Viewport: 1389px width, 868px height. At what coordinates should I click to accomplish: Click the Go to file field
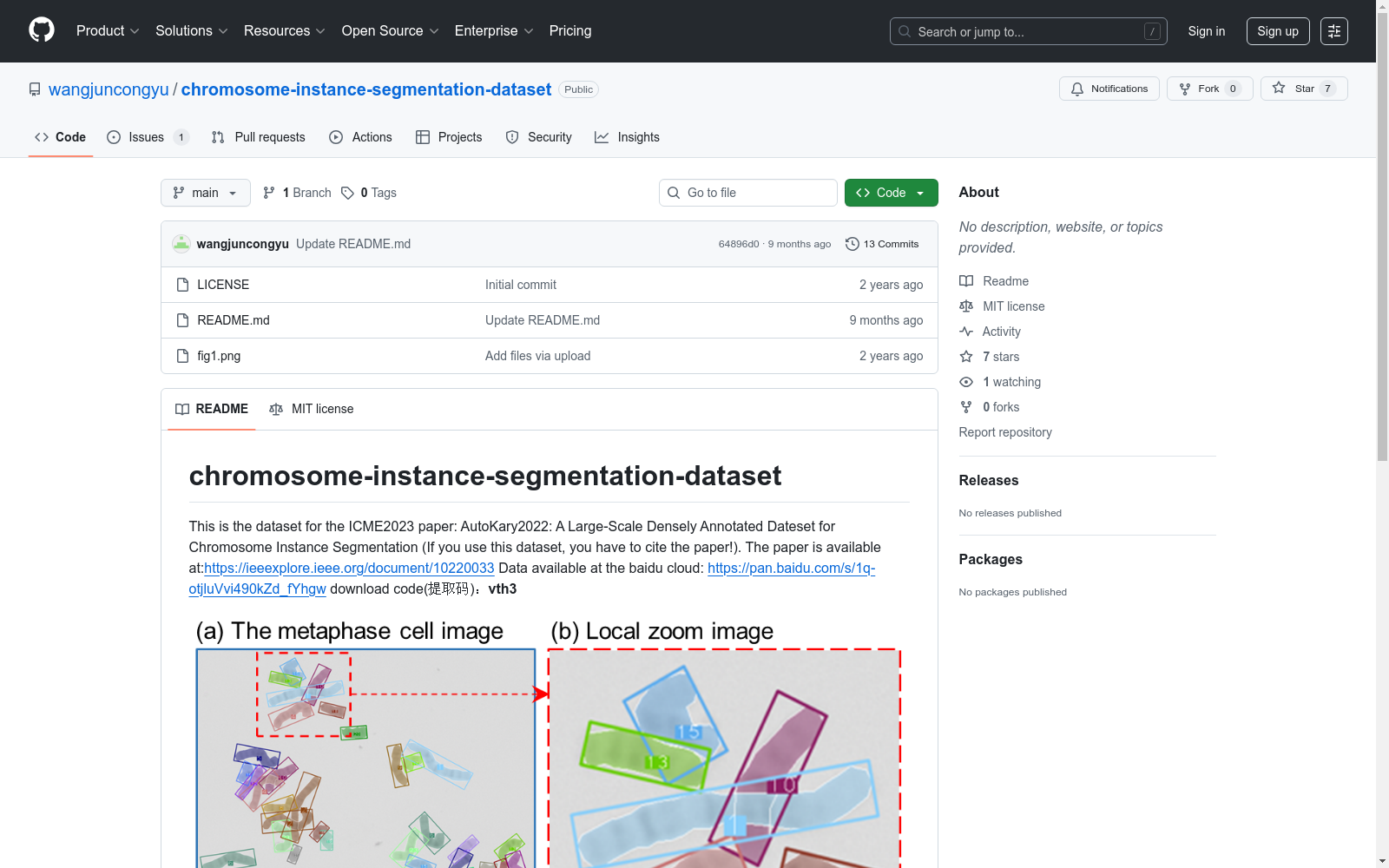[x=747, y=193]
